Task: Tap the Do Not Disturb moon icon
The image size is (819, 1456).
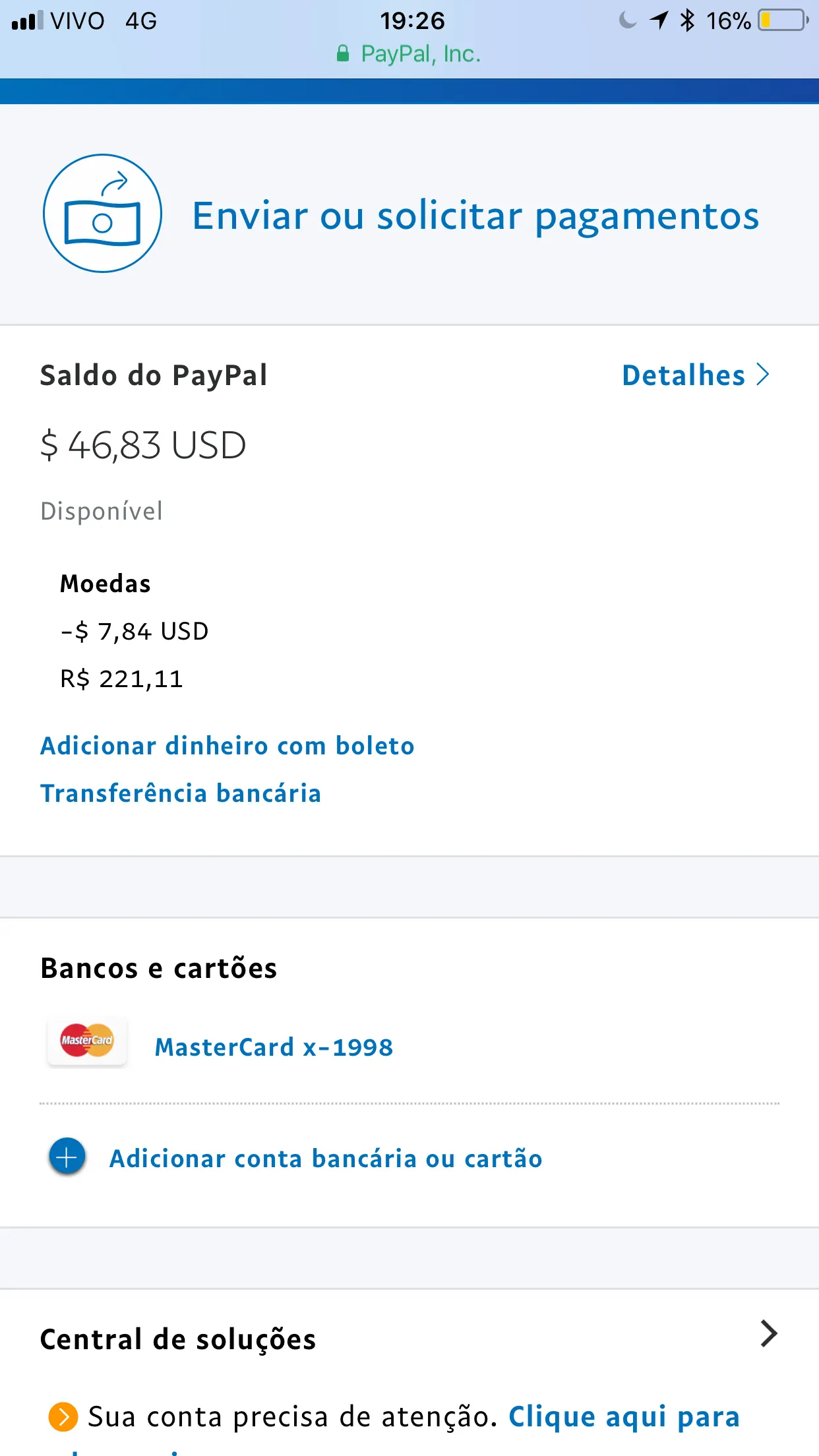Action: pos(627,20)
